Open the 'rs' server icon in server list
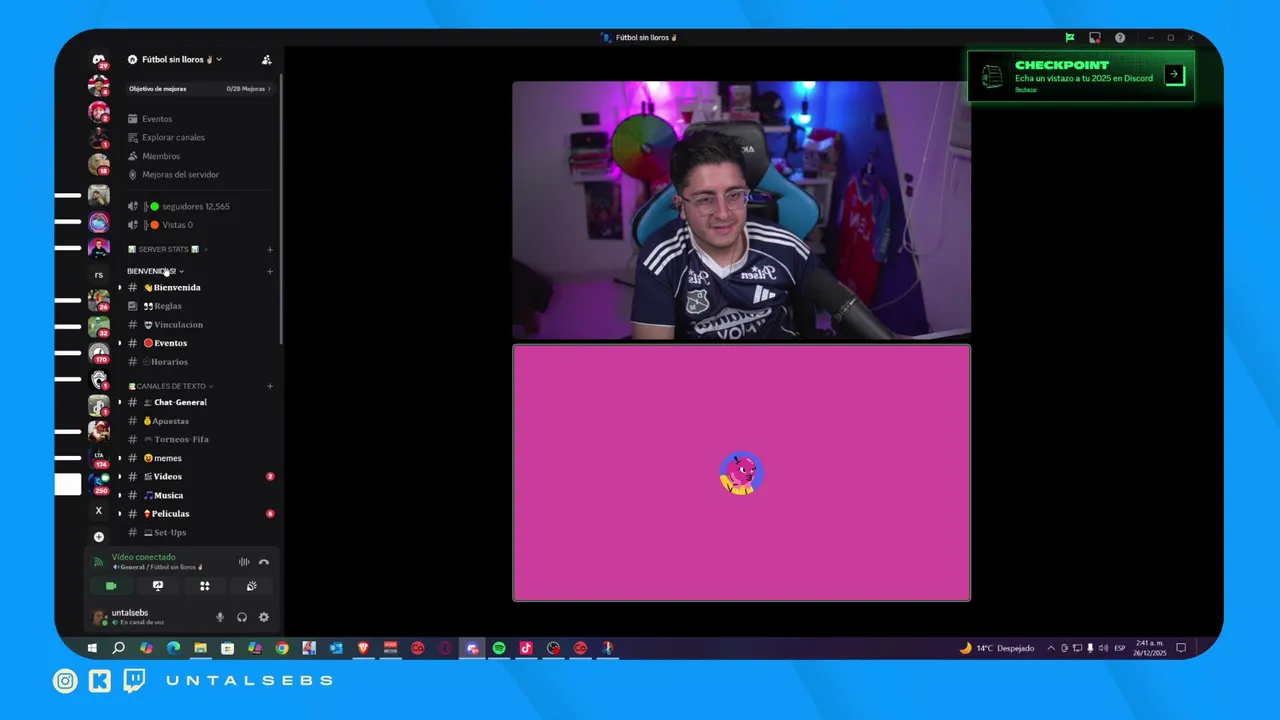 pos(98,275)
